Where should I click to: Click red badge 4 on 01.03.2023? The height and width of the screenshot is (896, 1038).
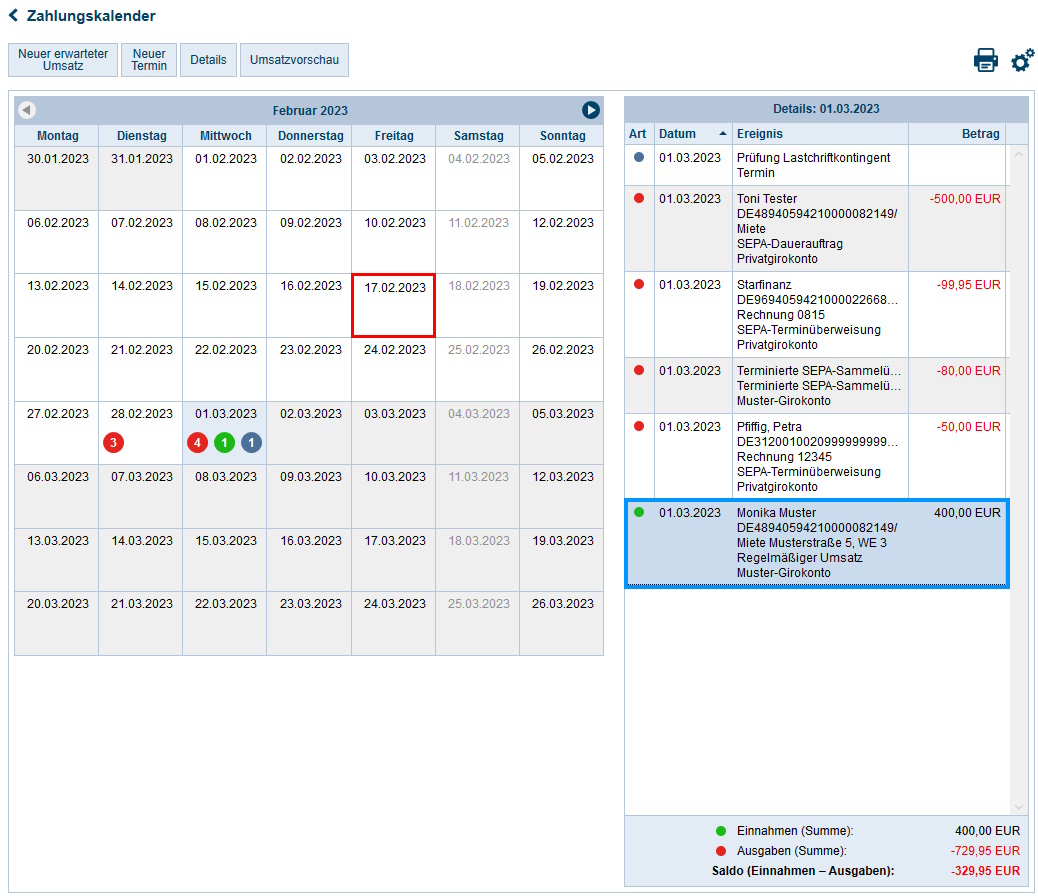pyautogui.click(x=197, y=442)
